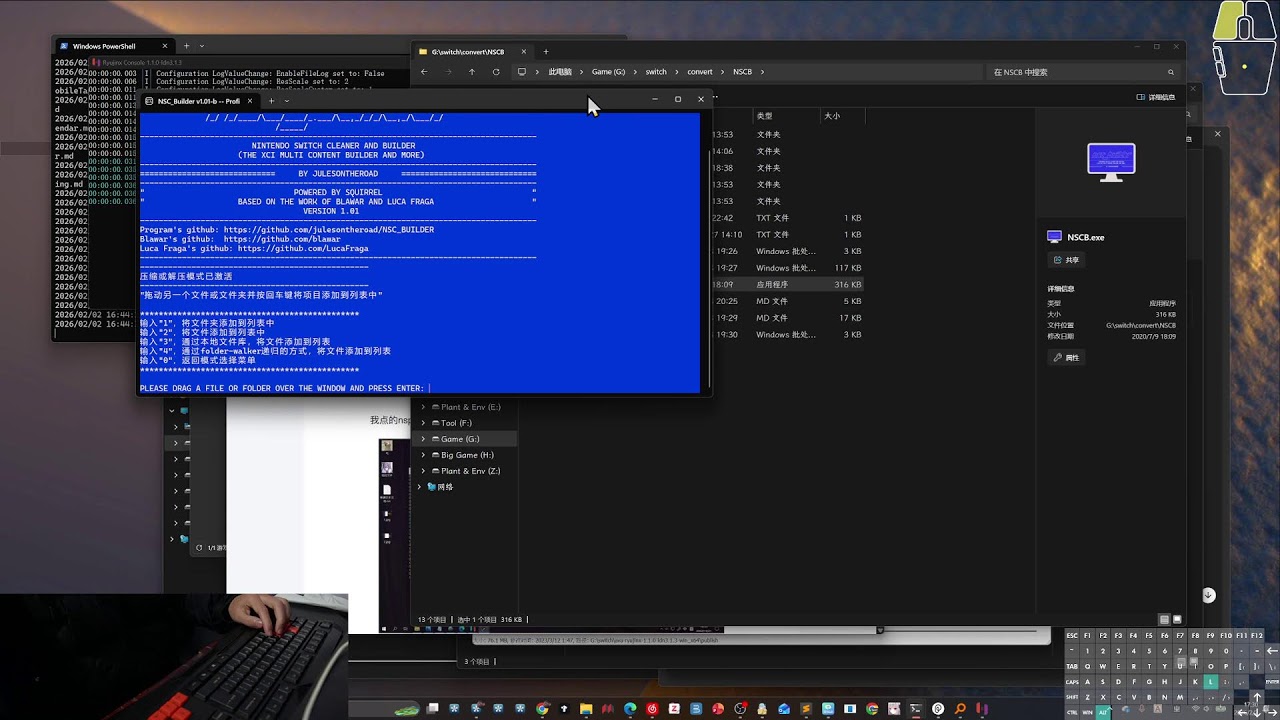This screenshot has width=1280, height=720.
Task: Select the 18:38 文件夹 folder row
Action: pos(787,168)
